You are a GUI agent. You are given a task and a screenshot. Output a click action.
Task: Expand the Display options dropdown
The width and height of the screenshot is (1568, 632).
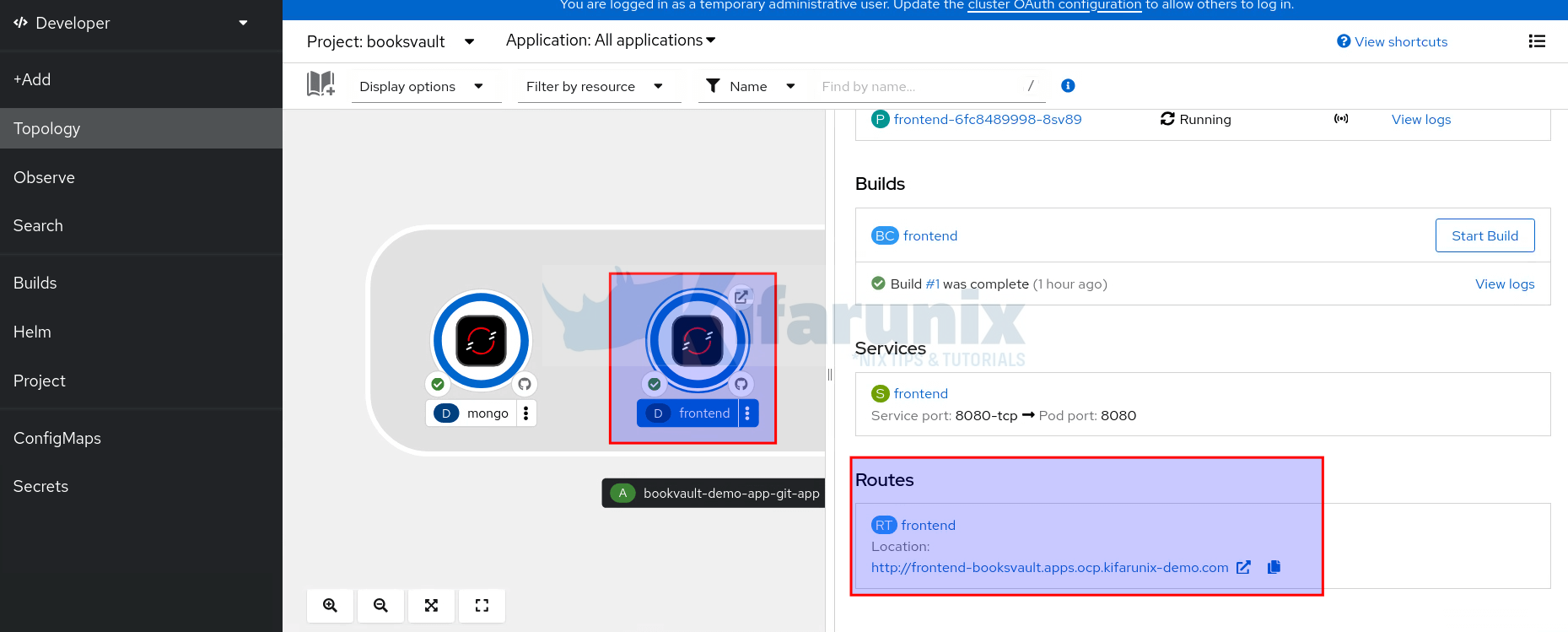point(421,86)
